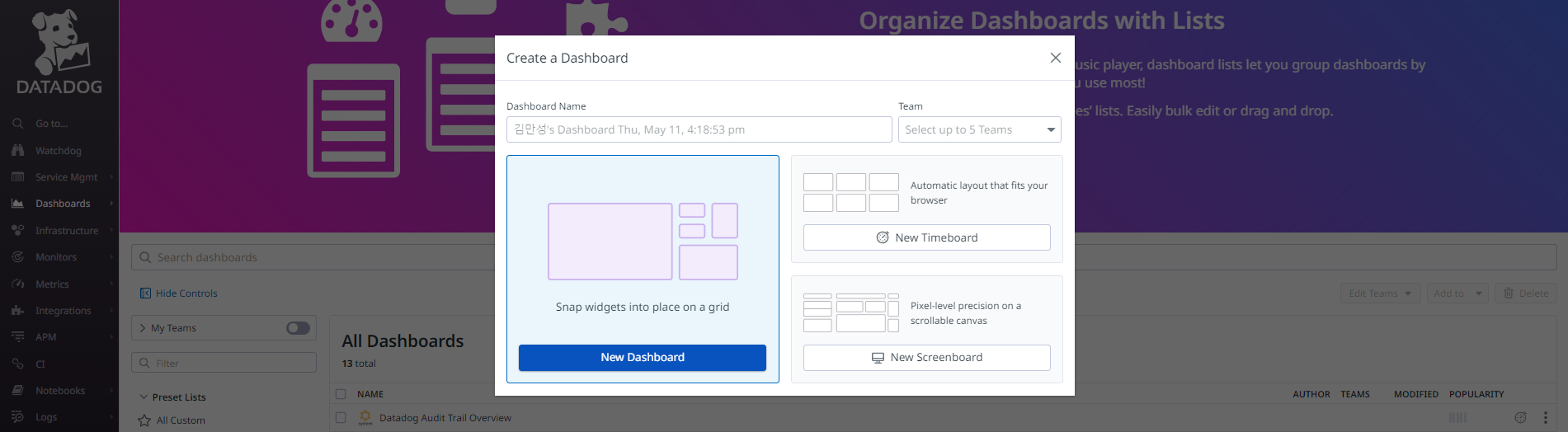Open the Integrations menu item
The width and height of the screenshot is (1568, 432).
point(64,311)
